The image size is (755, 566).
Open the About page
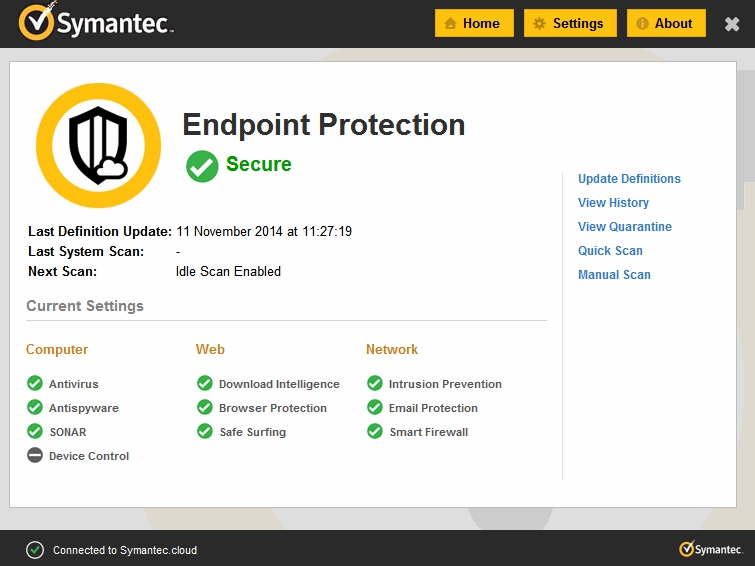click(666, 23)
